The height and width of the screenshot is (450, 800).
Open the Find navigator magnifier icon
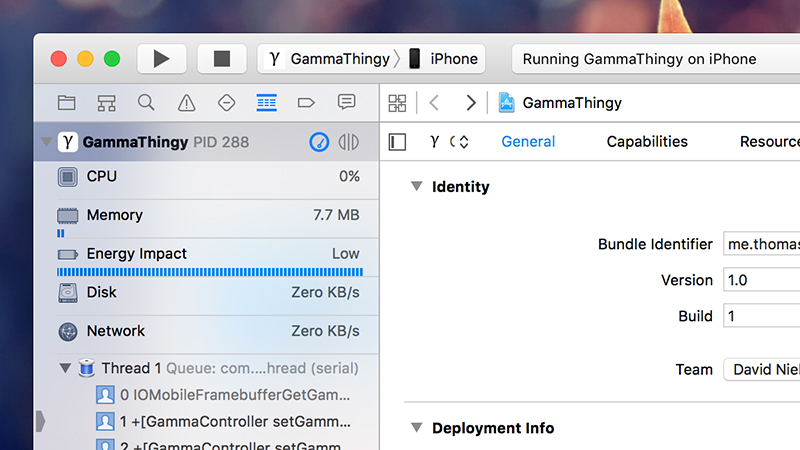pos(146,103)
